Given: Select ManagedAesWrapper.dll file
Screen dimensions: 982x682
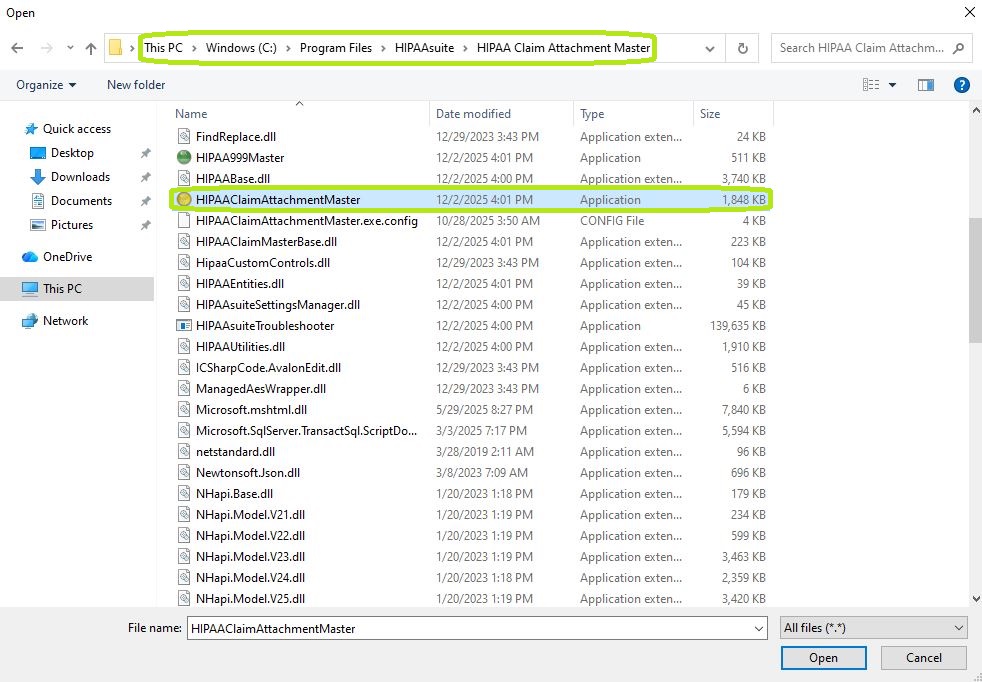Looking at the screenshot, I should point(261,389).
